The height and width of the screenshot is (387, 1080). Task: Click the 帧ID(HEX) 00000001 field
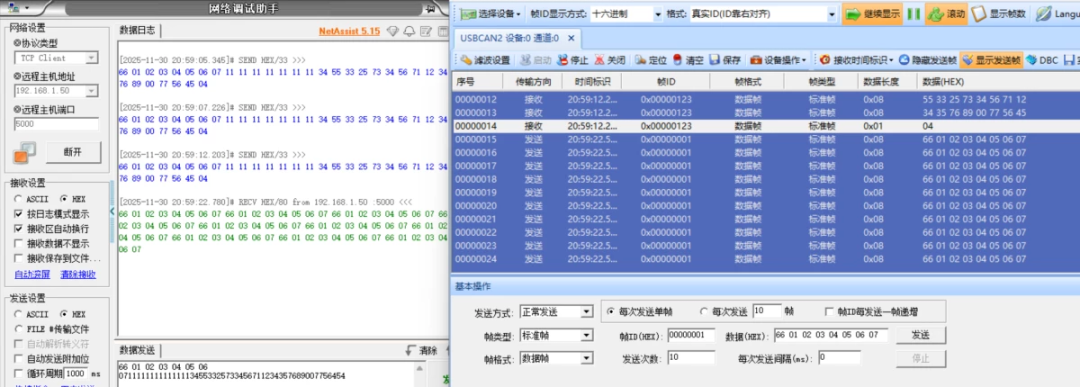coord(692,335)
